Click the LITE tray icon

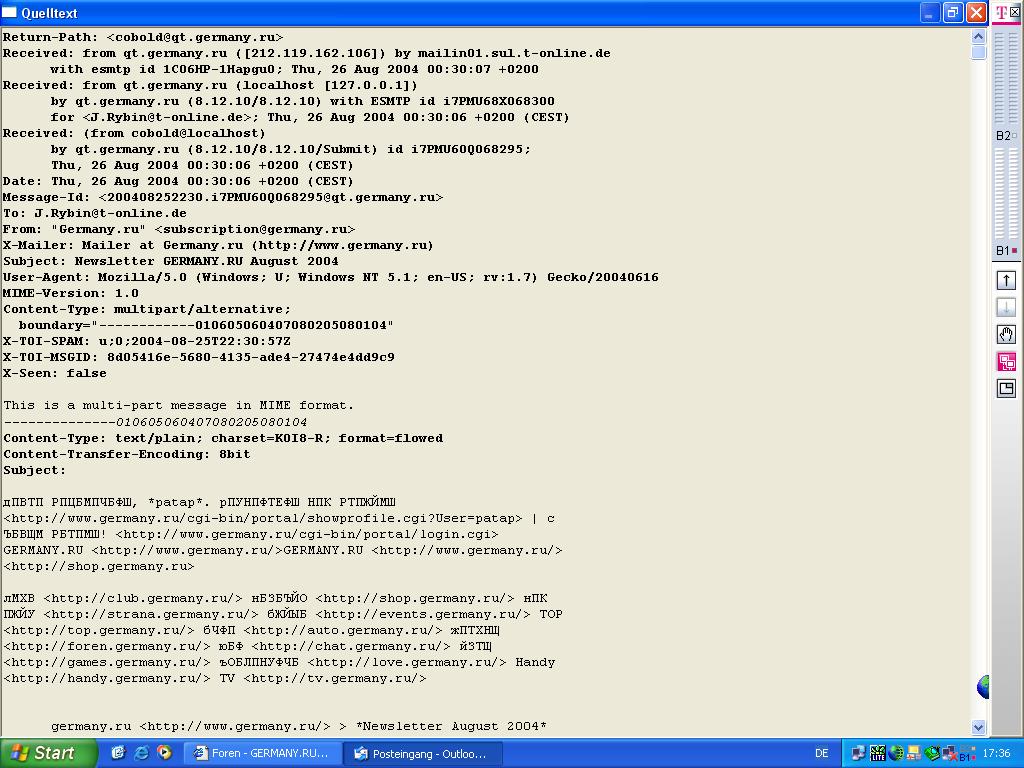tap(878, 754)
